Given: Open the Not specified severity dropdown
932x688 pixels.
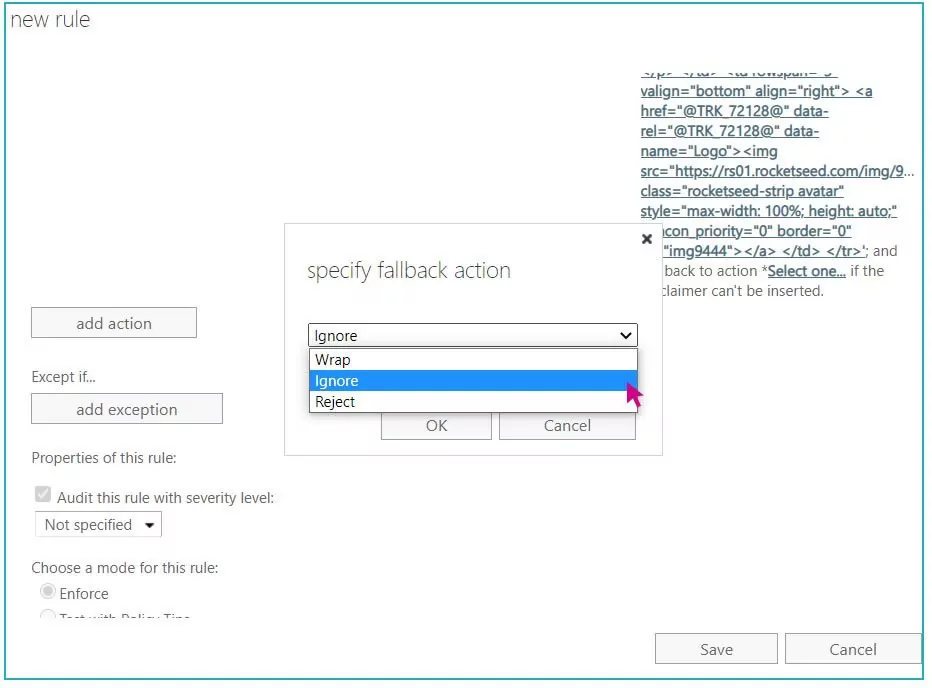Looking at the screenshot, I should 99,524.
